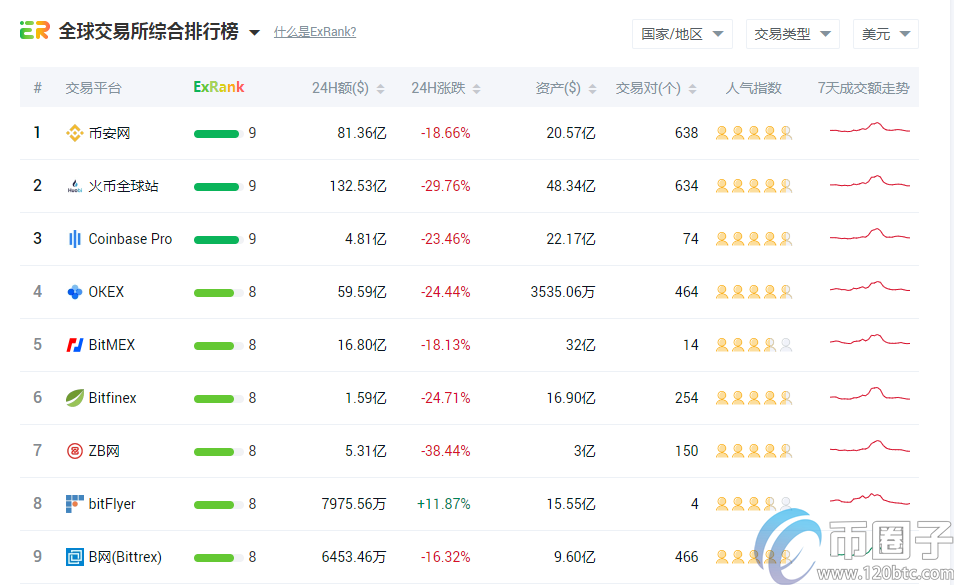Click the OKEX logo icon
954x585 pixels.
[x=74, y=292]
